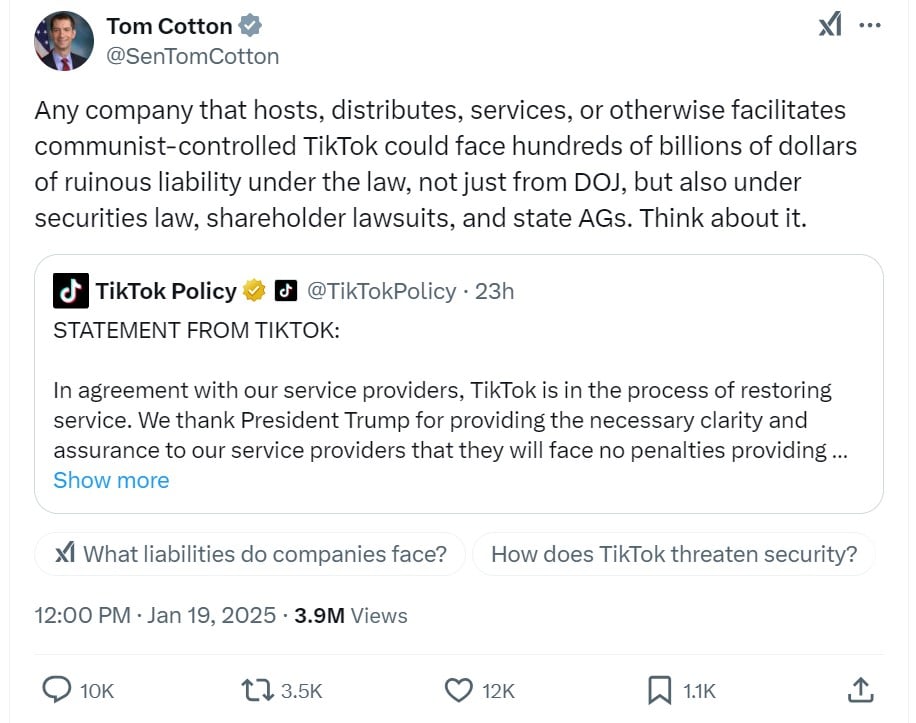
Task: Select "How does TikTok threaten security?" suggestion
Action: [x=673, y=553]
